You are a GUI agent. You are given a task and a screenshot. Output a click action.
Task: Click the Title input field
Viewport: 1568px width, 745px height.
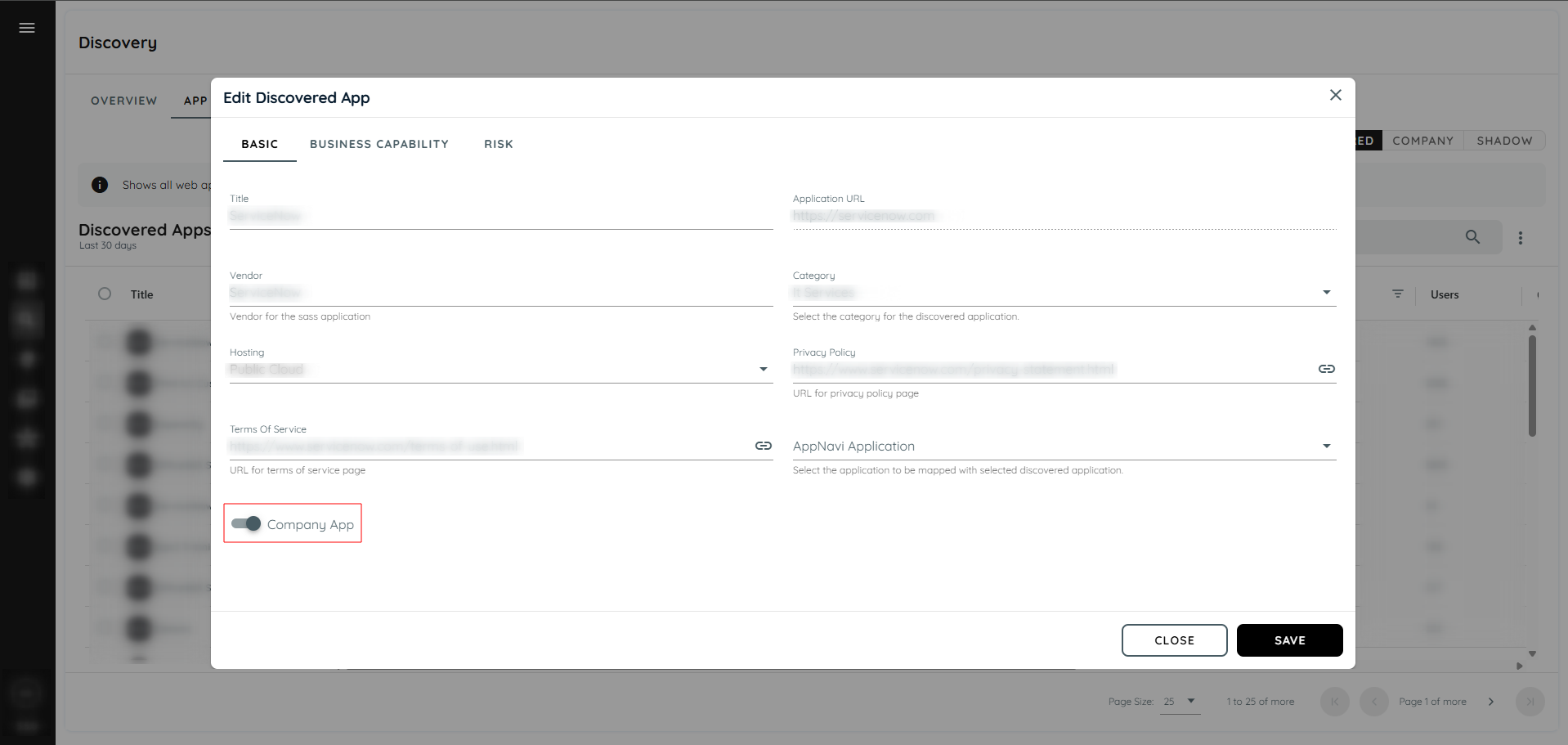pos(501,216)
